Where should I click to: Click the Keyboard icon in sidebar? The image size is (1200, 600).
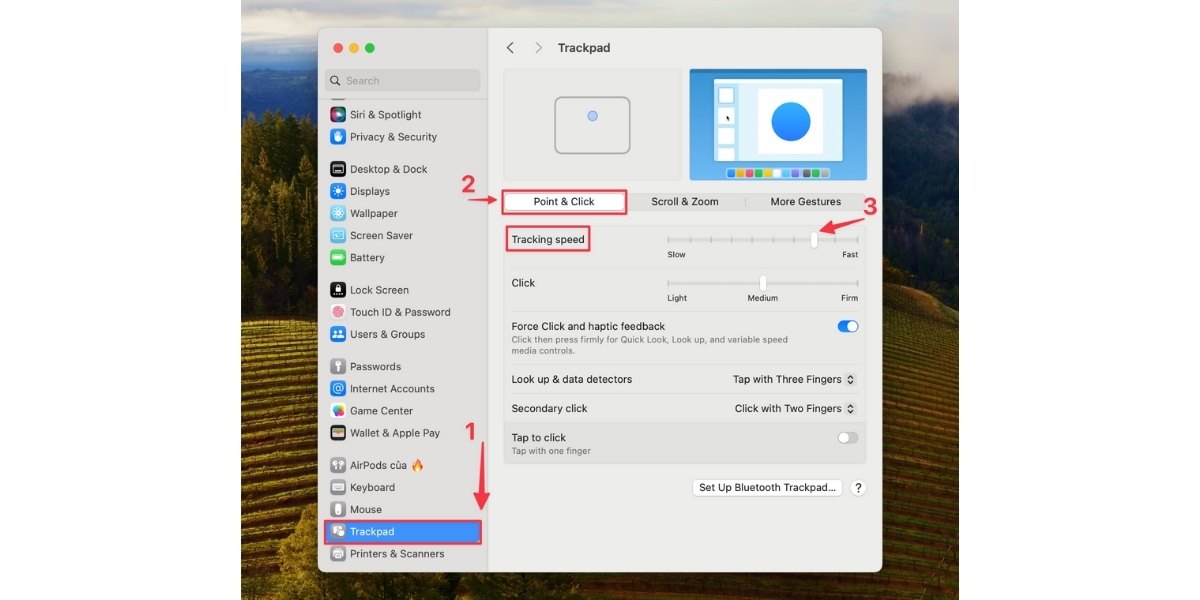tap(338, 487)
